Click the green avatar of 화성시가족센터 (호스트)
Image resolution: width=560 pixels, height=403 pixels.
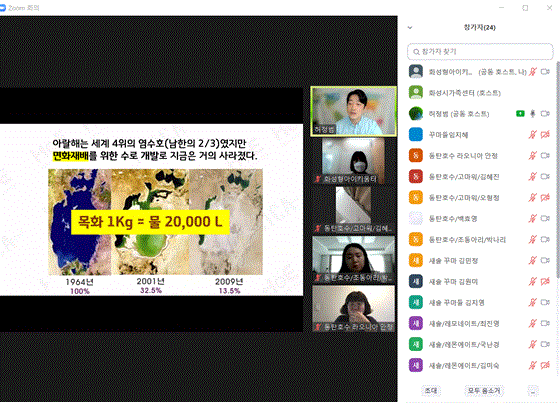pos(416,93)
